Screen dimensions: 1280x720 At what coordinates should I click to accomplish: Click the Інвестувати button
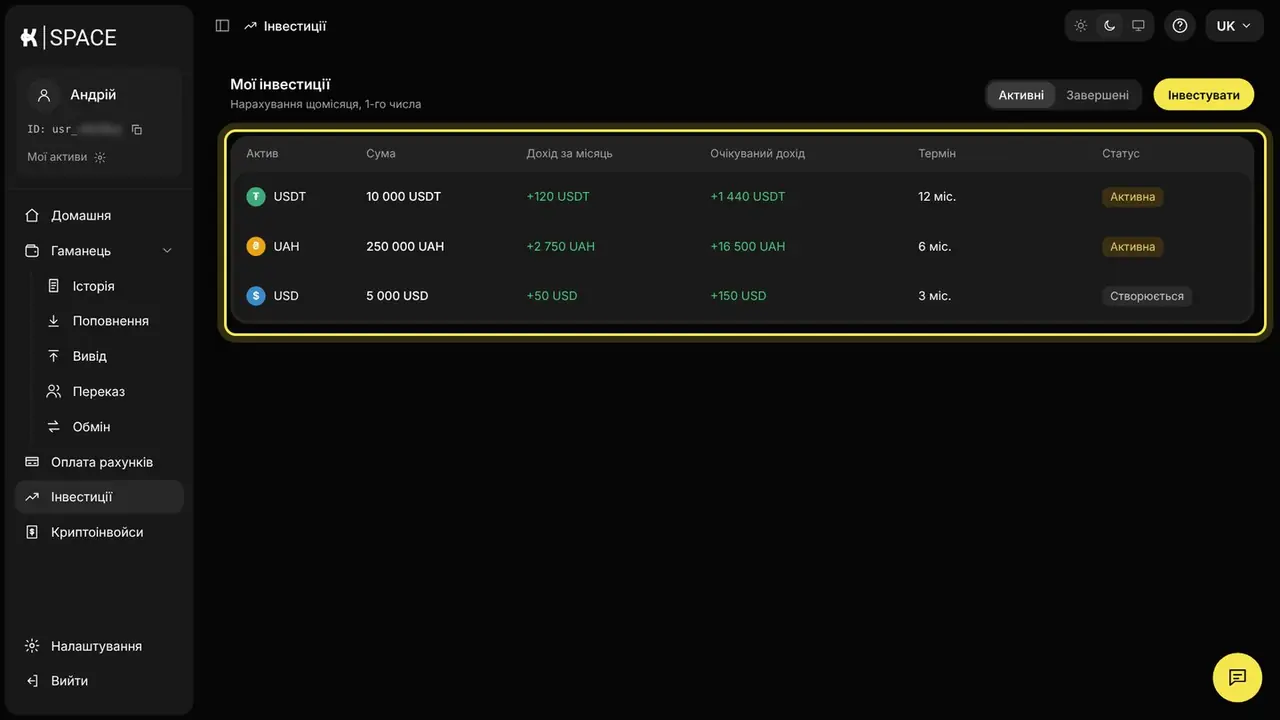tap(1204, 95)
